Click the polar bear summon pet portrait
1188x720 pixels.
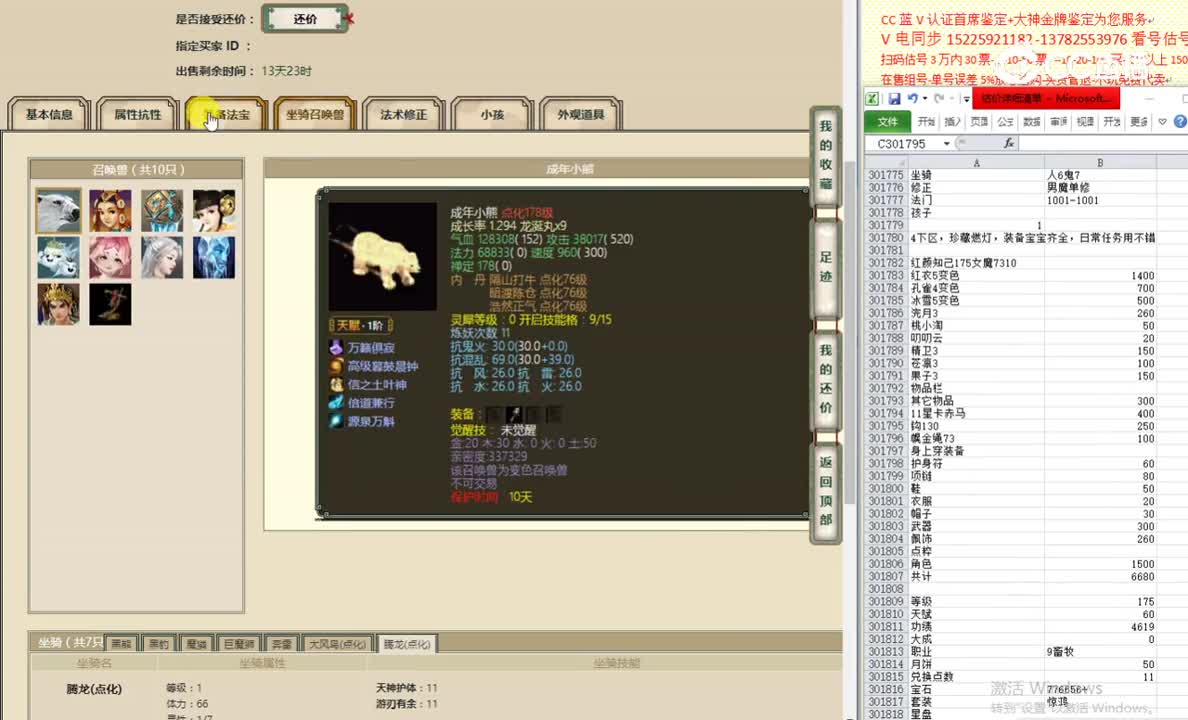click(57, 209)
